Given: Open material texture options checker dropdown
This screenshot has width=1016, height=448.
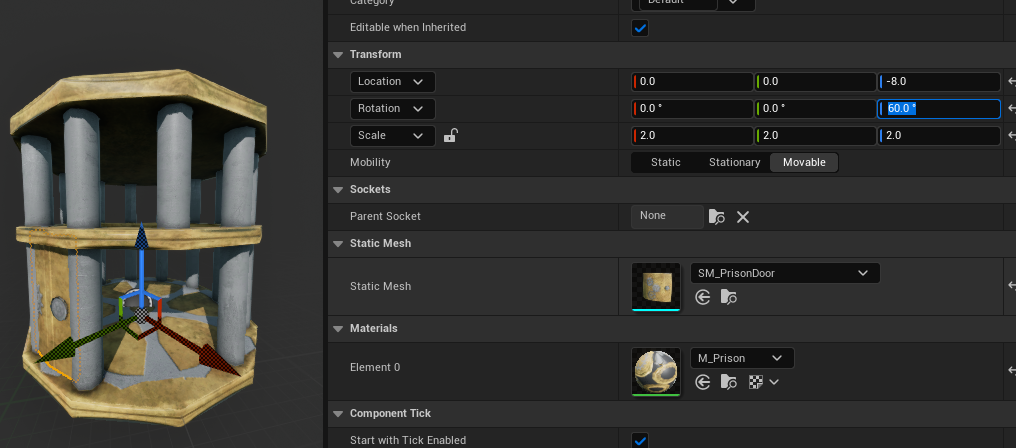Looking at the screenshot, I should click(x=763, y=383).
